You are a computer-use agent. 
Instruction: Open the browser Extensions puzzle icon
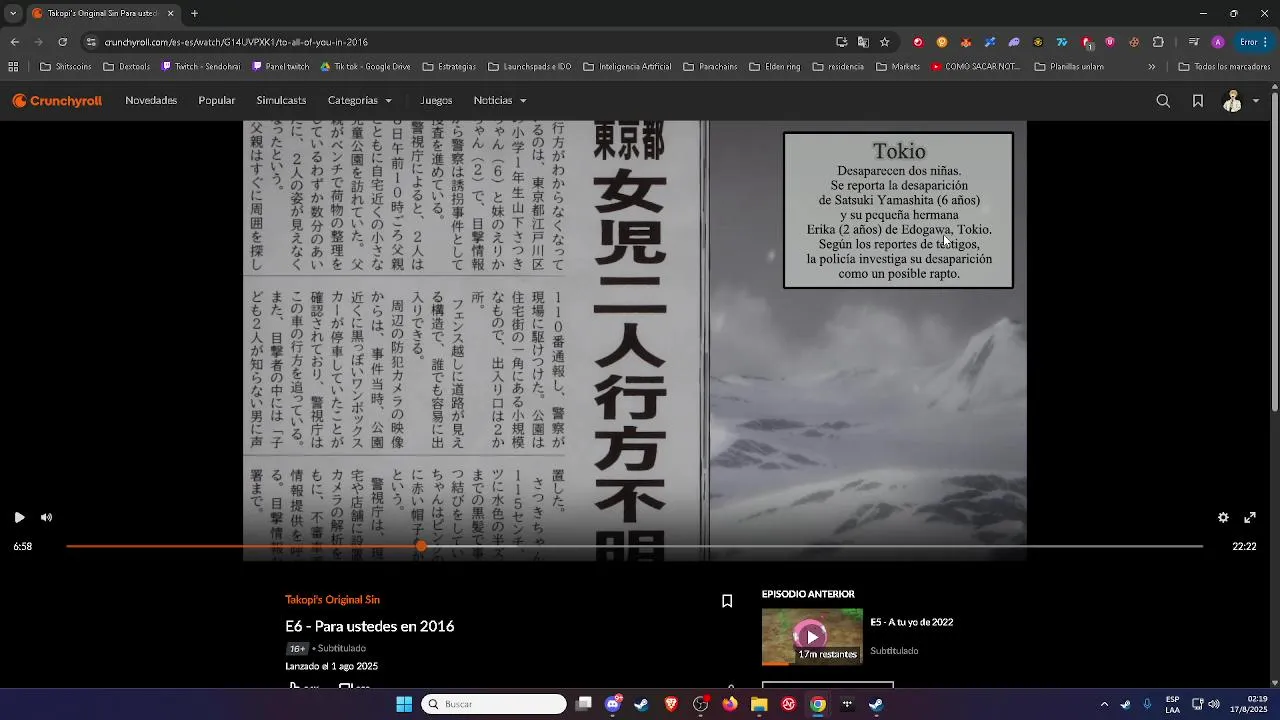[x=1158, y=42]
